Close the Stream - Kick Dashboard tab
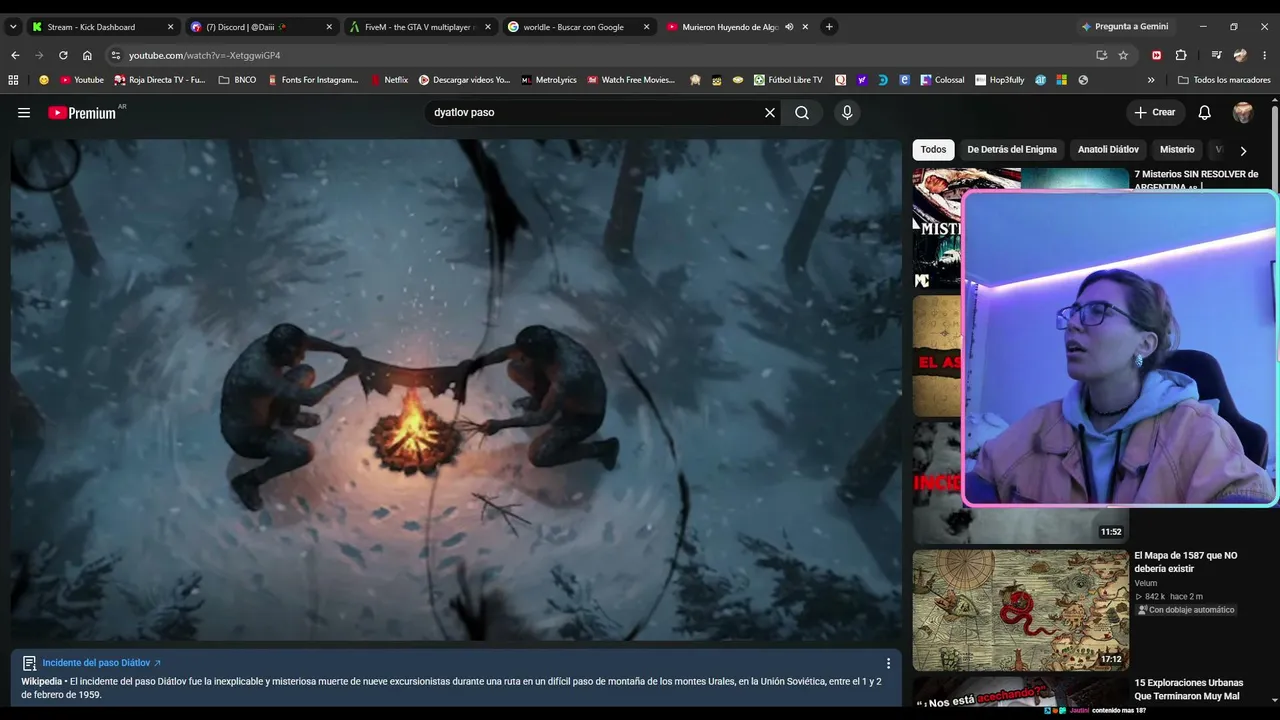Image resolution: width=1280 pixels, height=720 pixels. (x=171, y=27)
